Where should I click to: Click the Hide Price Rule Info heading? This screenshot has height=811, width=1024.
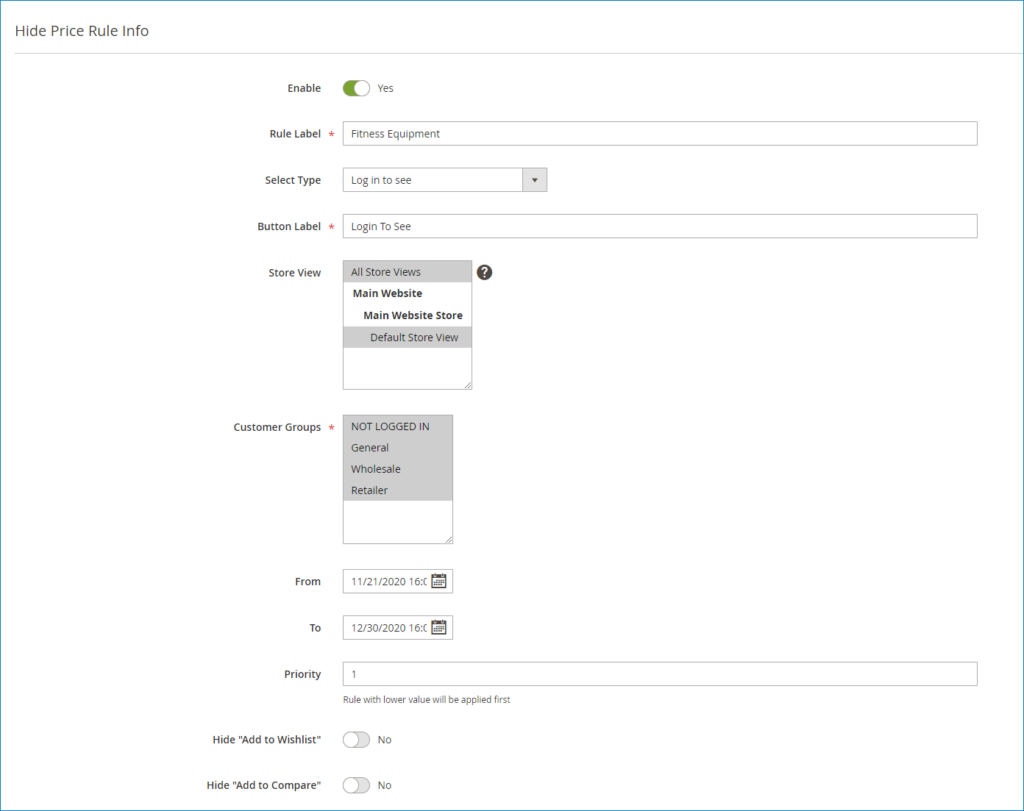[x=82, y=31]
